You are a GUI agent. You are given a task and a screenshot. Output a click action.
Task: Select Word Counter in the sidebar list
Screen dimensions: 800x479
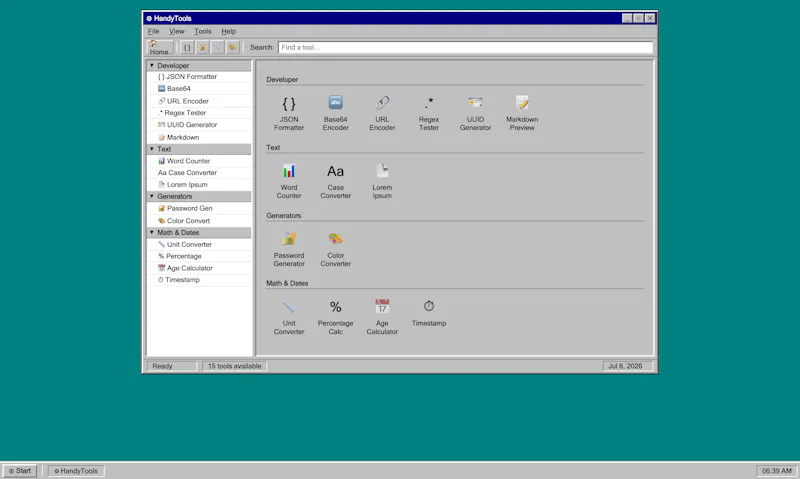(x=199, y=161)
